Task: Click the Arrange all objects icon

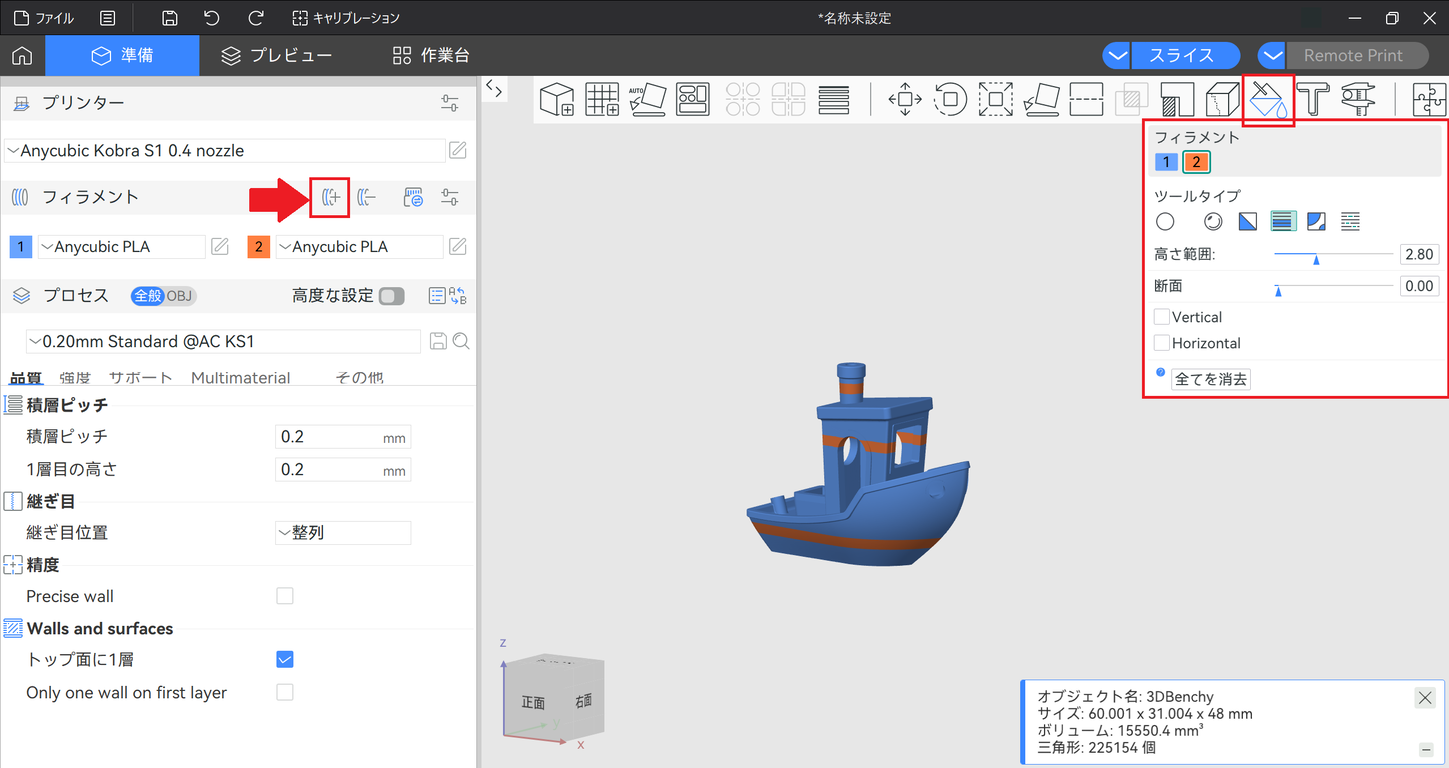Action: 692,99
